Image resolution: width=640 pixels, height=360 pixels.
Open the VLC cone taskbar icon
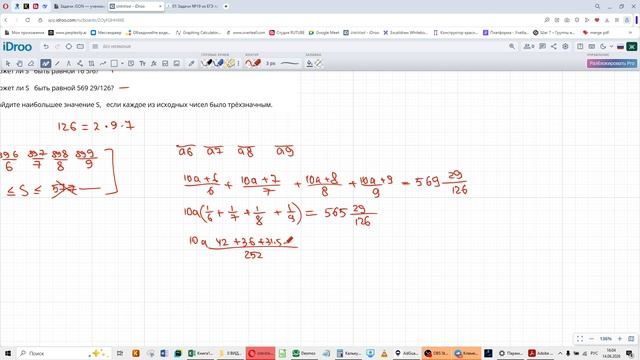click(384, 353)
